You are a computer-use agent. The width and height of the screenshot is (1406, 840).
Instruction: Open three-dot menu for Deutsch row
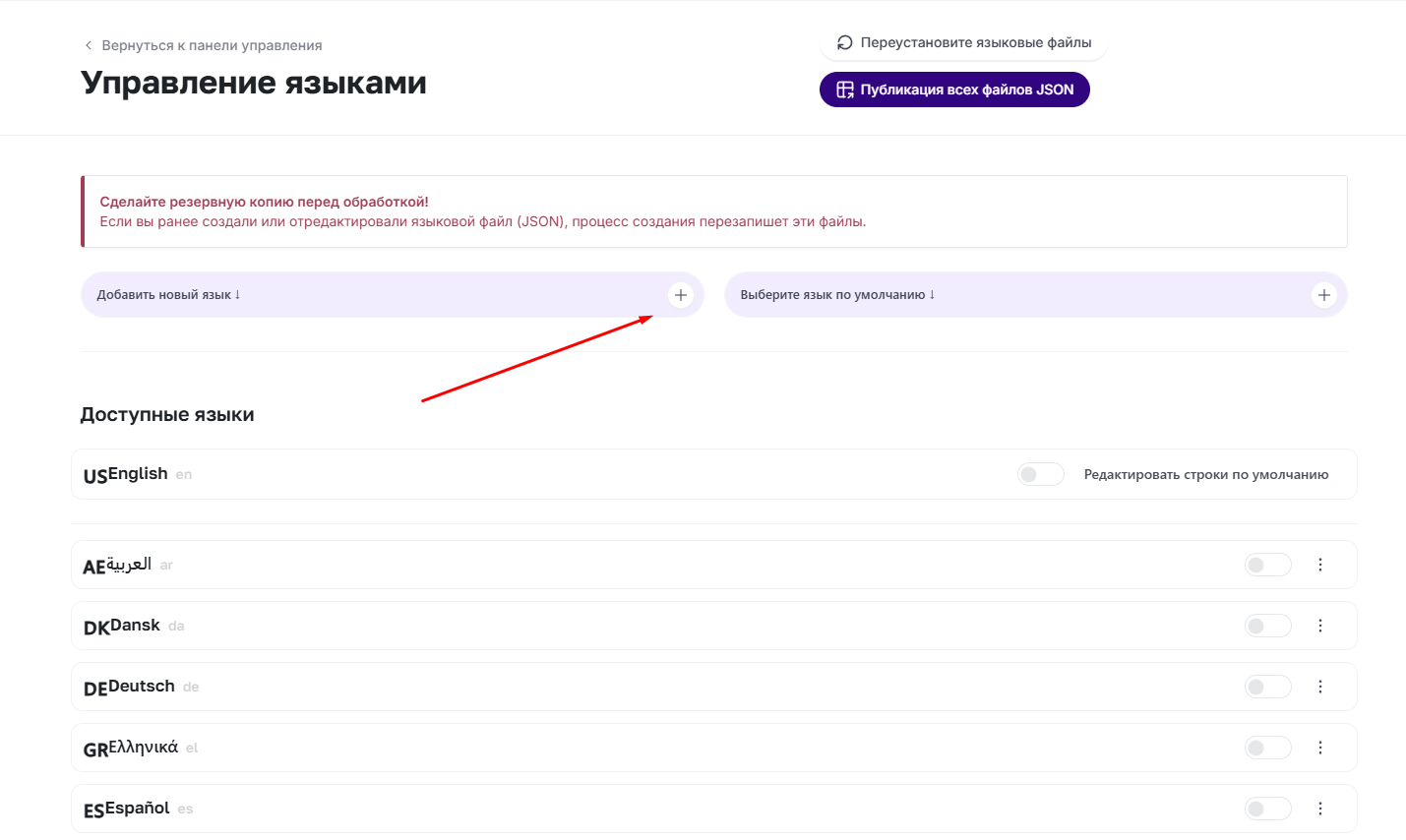[x=1319, y=687]
